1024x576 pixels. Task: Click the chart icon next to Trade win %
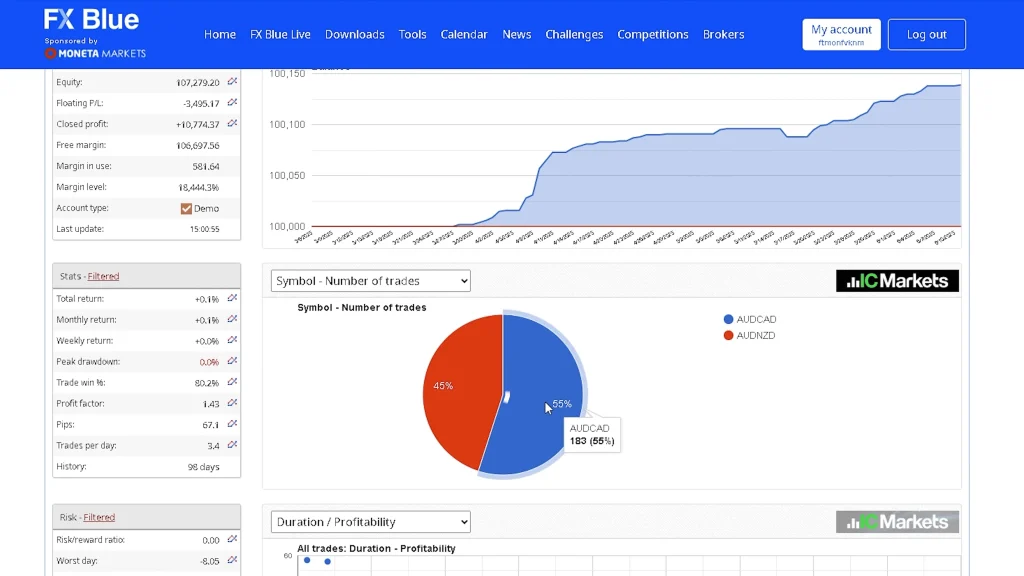232,382
